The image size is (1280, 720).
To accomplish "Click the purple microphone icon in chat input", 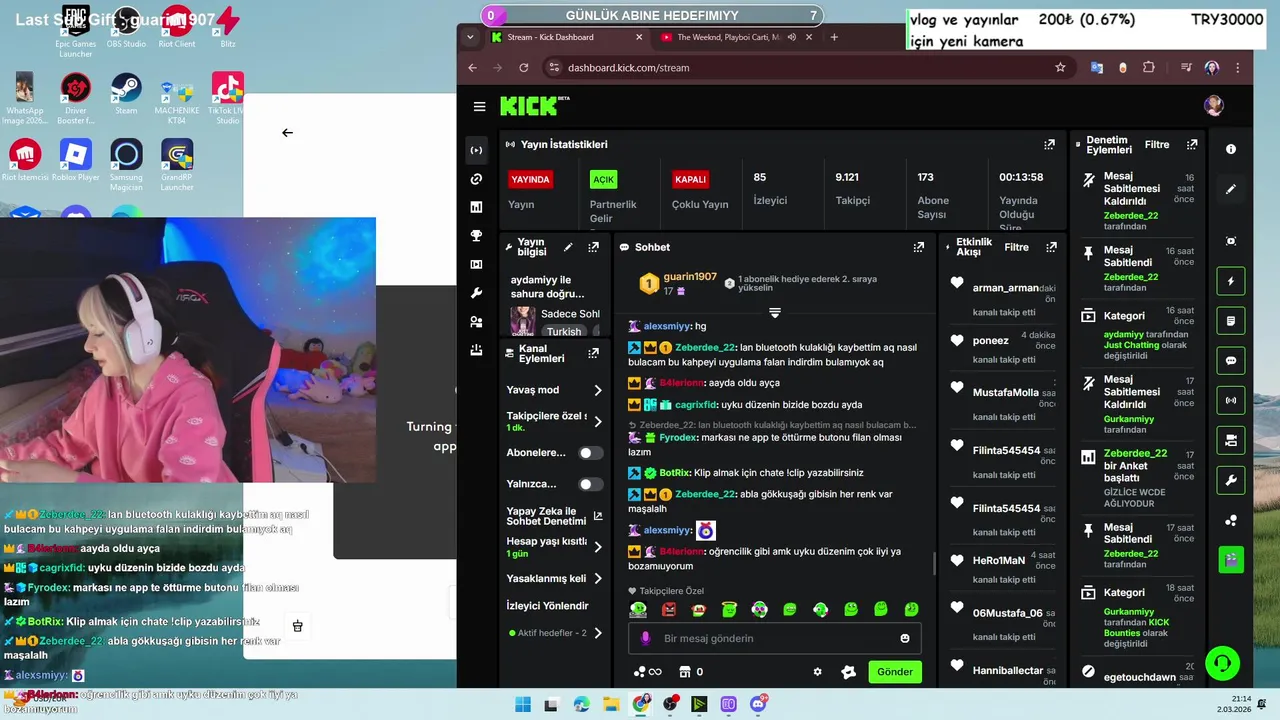I will [x=645, y=638].
